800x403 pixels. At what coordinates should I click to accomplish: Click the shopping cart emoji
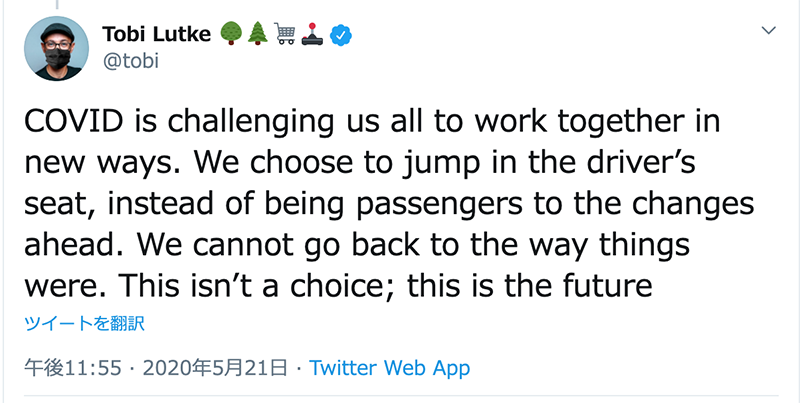(284, 36)
